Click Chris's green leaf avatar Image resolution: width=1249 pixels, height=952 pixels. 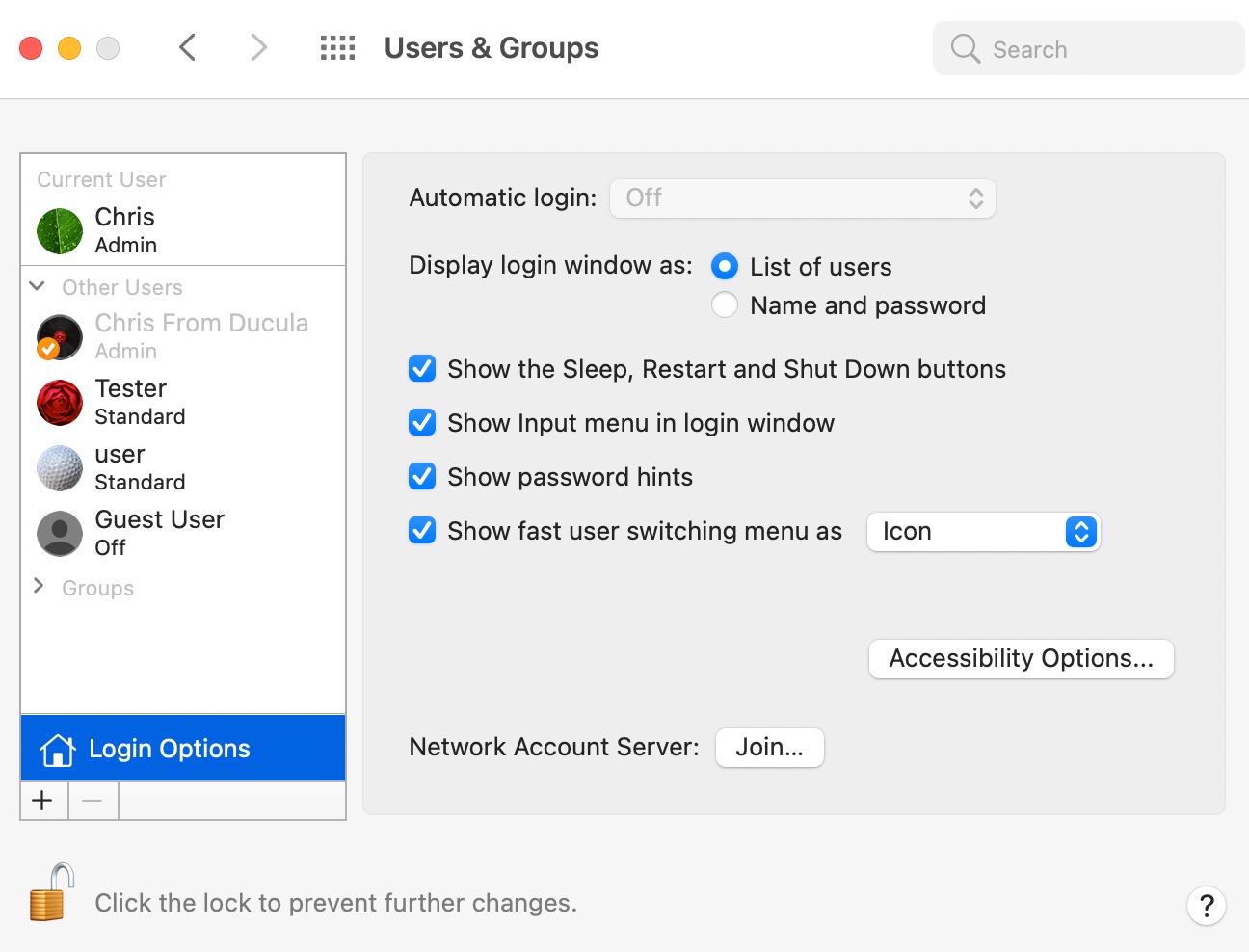click(x=60, y=231)
